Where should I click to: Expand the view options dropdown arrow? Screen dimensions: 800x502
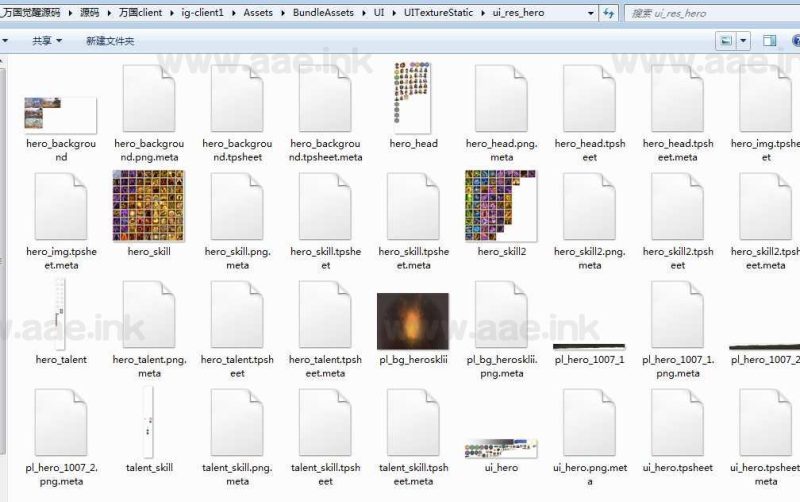743,41
